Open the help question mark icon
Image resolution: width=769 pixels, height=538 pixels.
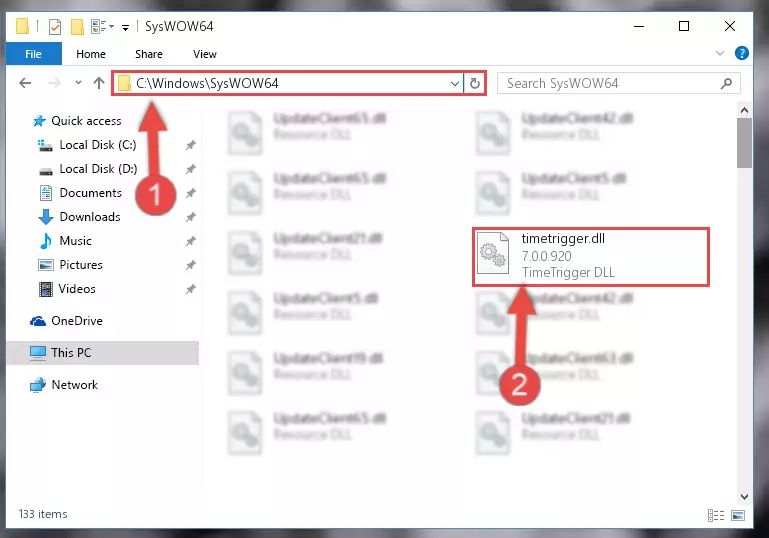tap(742, 53)
